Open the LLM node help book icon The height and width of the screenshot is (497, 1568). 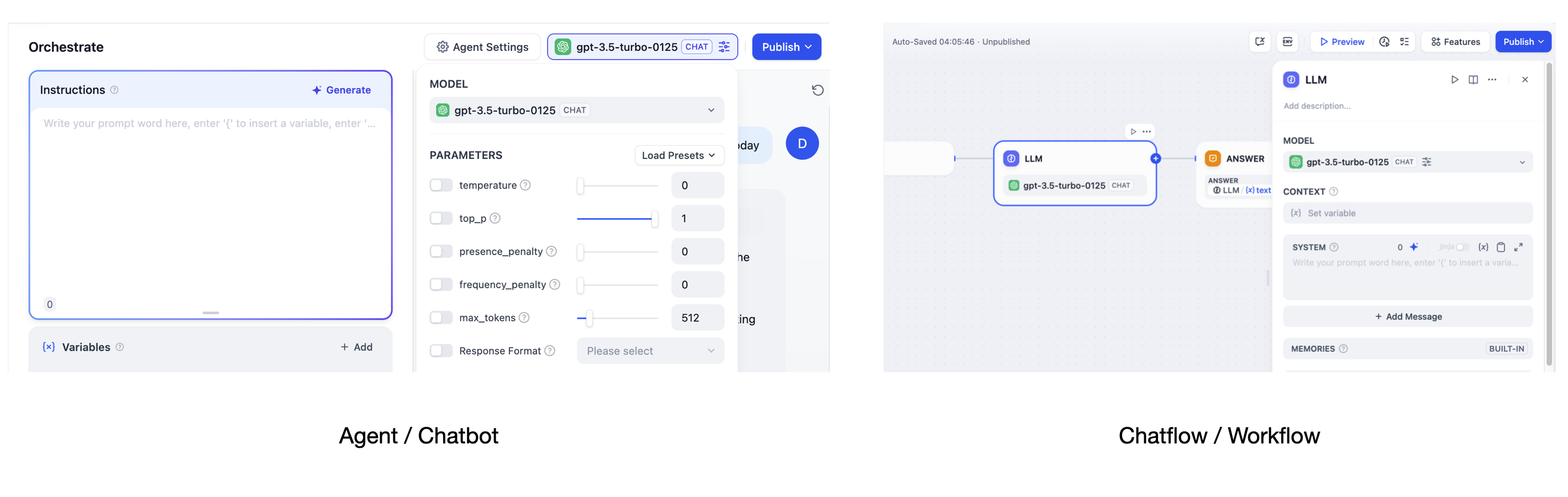tap(1473, 80)
